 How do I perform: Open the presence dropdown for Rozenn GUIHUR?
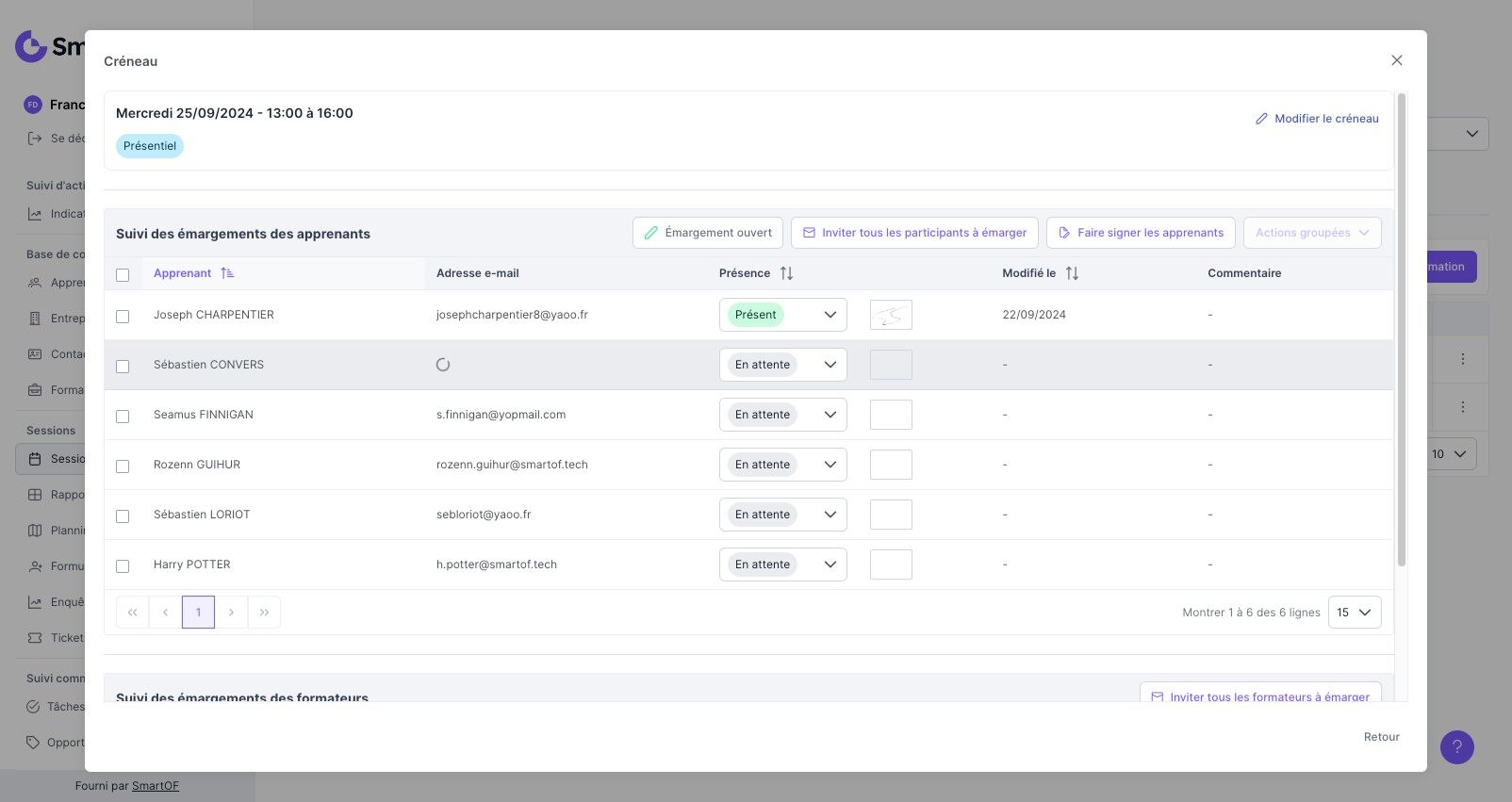point(782,465)
